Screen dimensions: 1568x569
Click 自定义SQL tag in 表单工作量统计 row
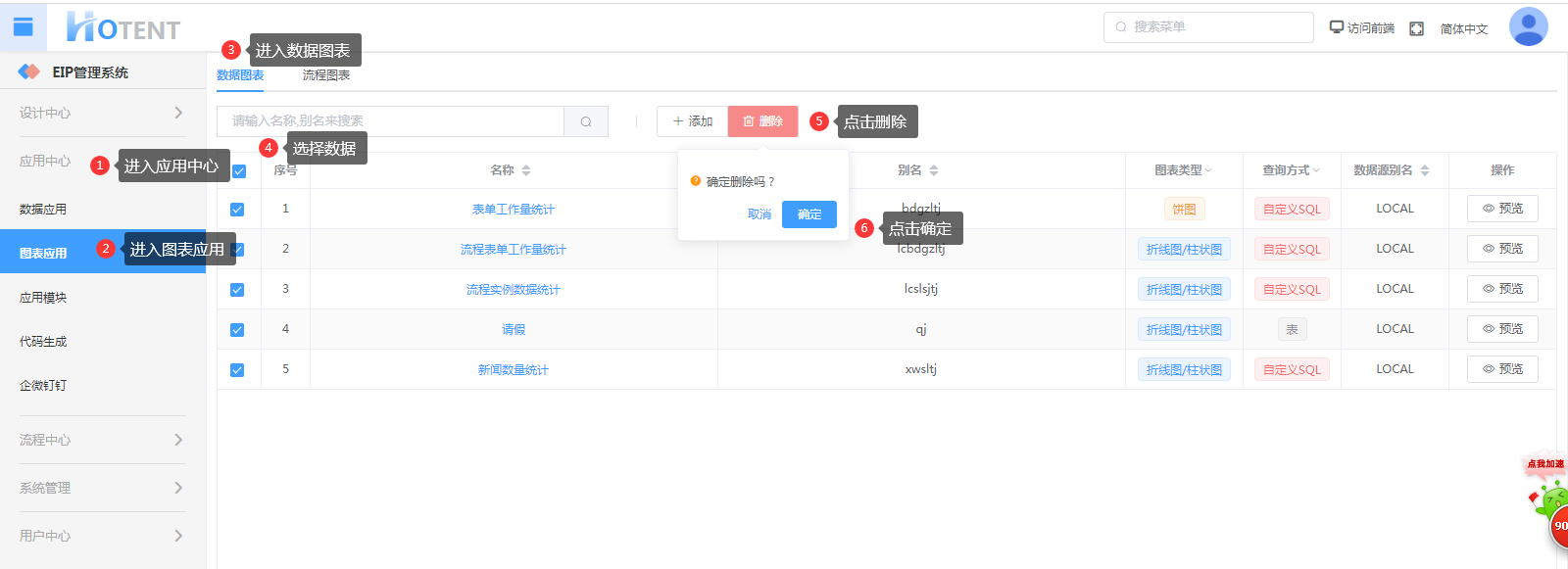[x=1292, y=210]
